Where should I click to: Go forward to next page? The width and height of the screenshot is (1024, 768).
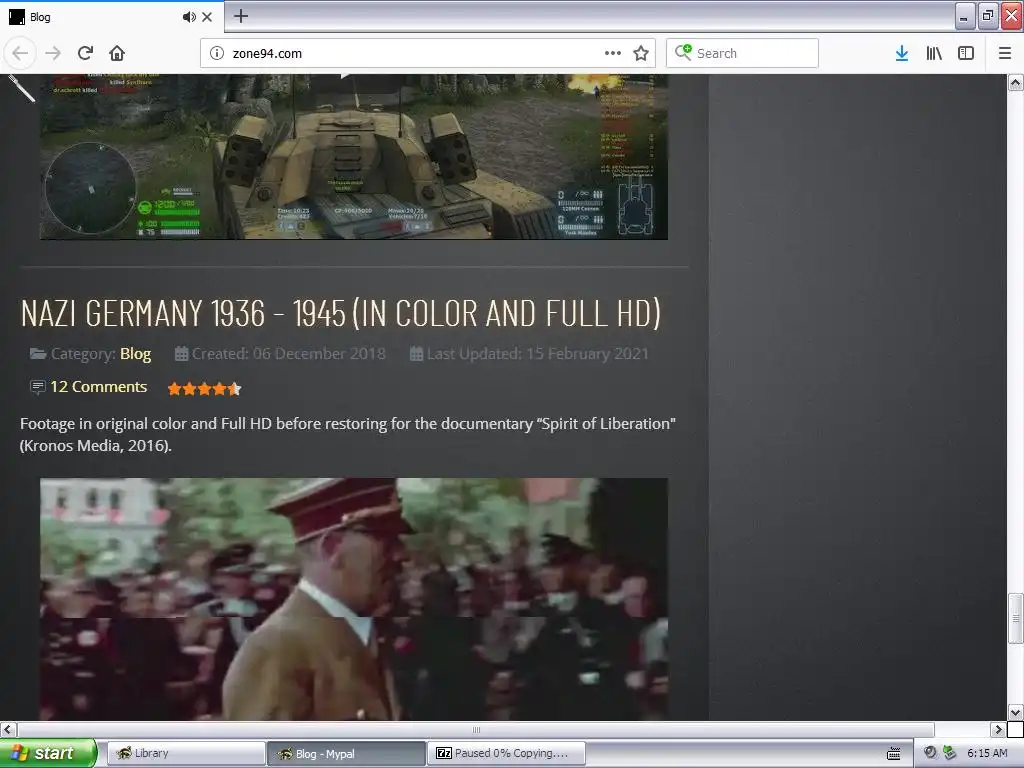(53, 53)
